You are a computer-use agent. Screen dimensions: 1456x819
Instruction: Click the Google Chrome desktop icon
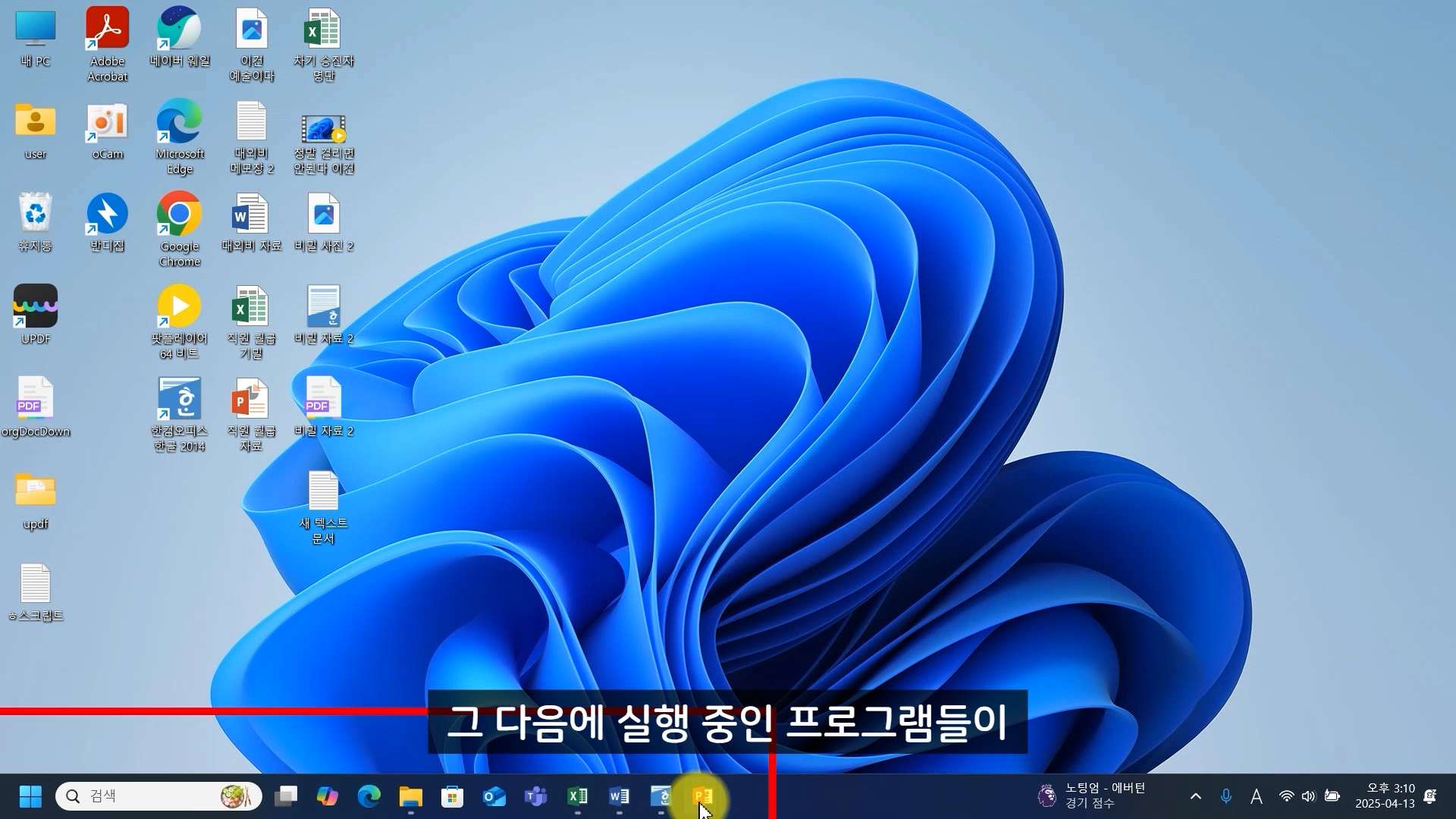(x=179, y=215)
